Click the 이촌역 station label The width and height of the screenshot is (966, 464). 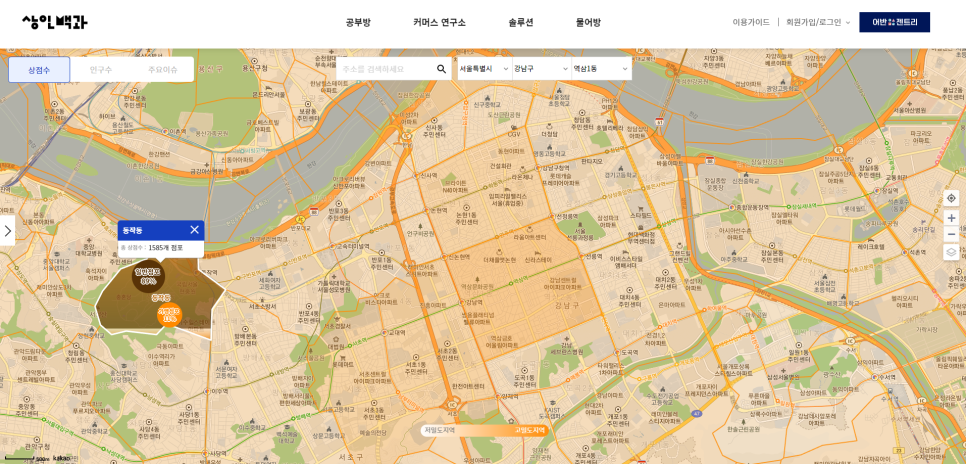178,131
